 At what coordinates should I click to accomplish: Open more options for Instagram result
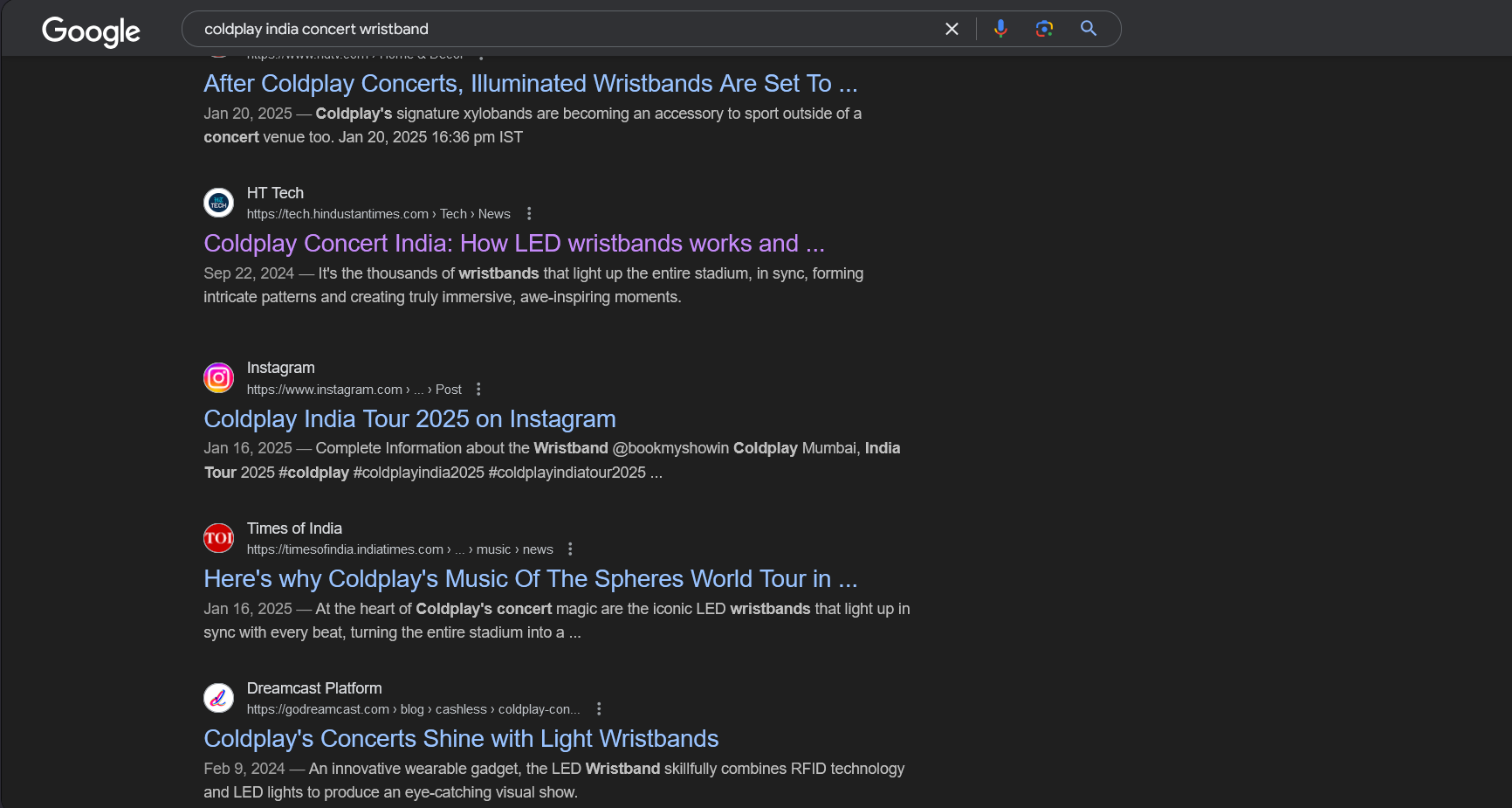pos(478,390)
